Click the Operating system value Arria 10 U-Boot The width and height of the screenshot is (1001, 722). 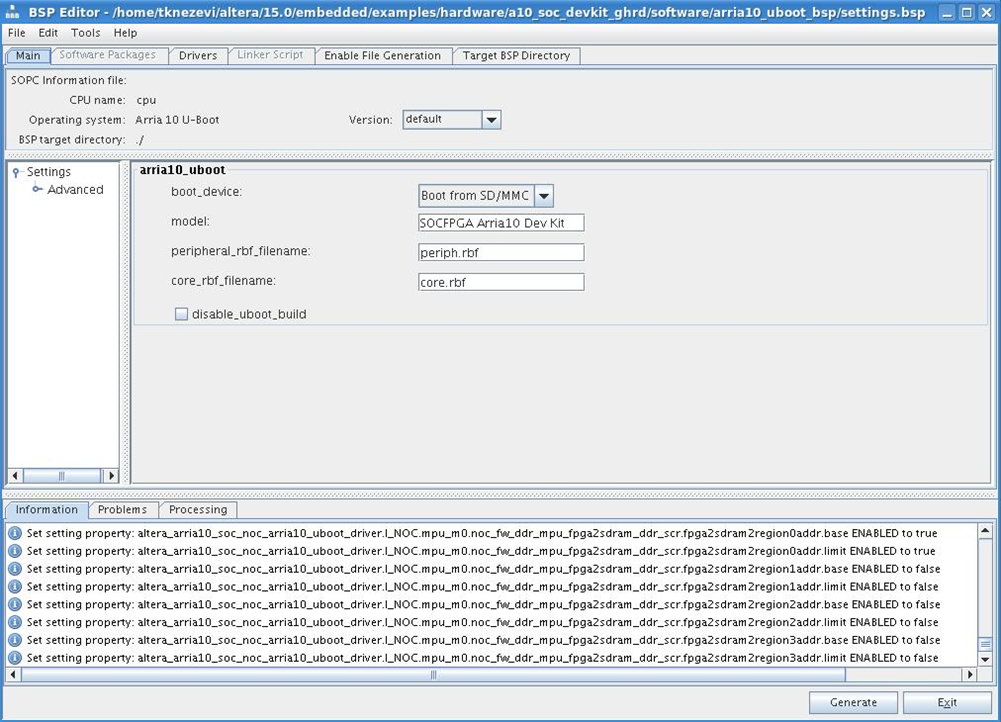pyautogui.click(x=177, y=119)
